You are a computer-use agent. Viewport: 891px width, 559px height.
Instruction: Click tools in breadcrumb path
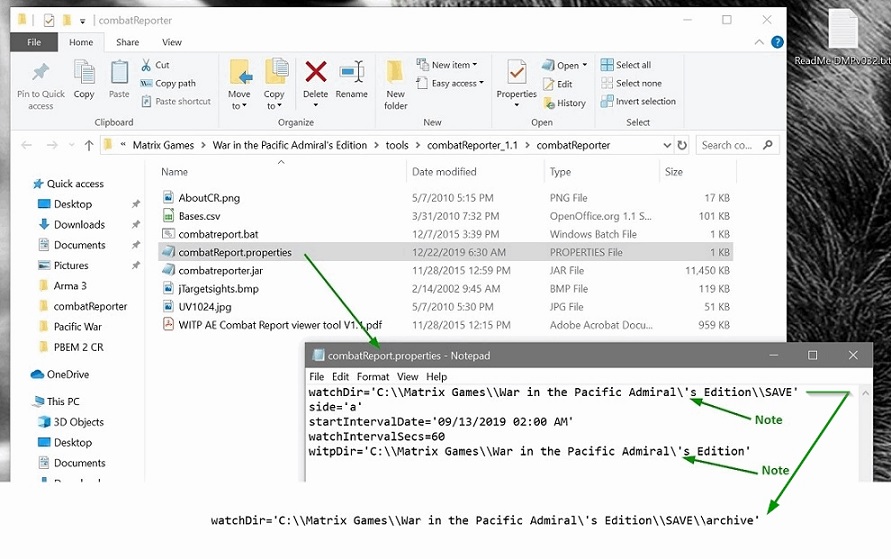tap(397, 145)
